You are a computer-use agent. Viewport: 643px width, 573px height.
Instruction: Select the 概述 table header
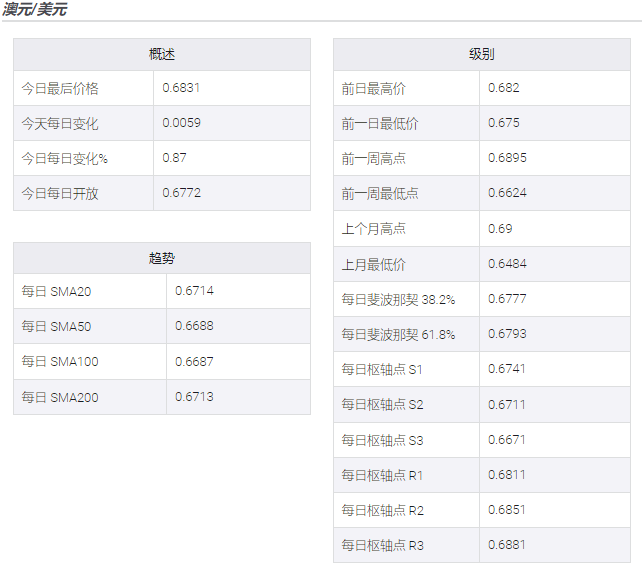(162, 54)
